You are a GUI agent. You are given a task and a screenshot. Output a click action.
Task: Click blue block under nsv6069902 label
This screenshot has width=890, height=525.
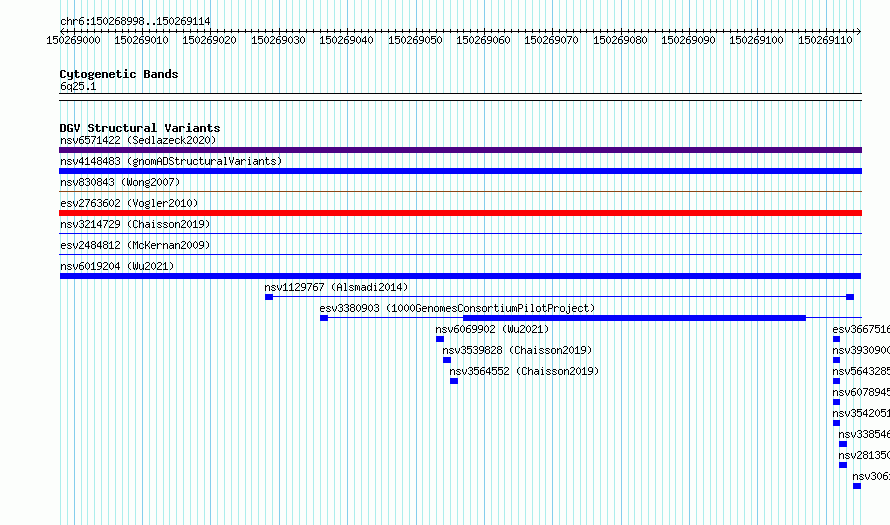pyautogui.click(x=440, y=339)
